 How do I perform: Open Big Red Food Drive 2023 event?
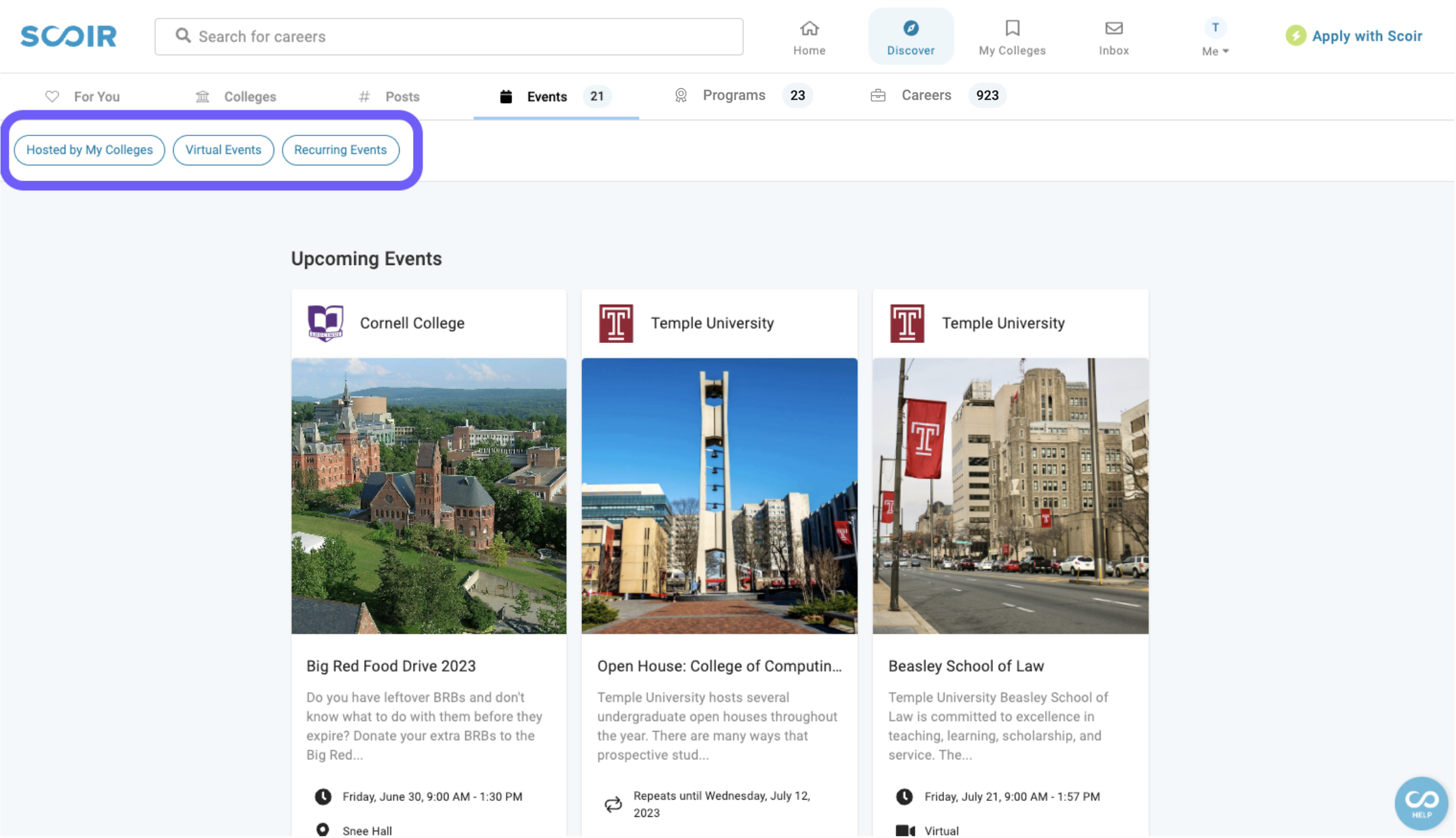(x=391, y=666)
